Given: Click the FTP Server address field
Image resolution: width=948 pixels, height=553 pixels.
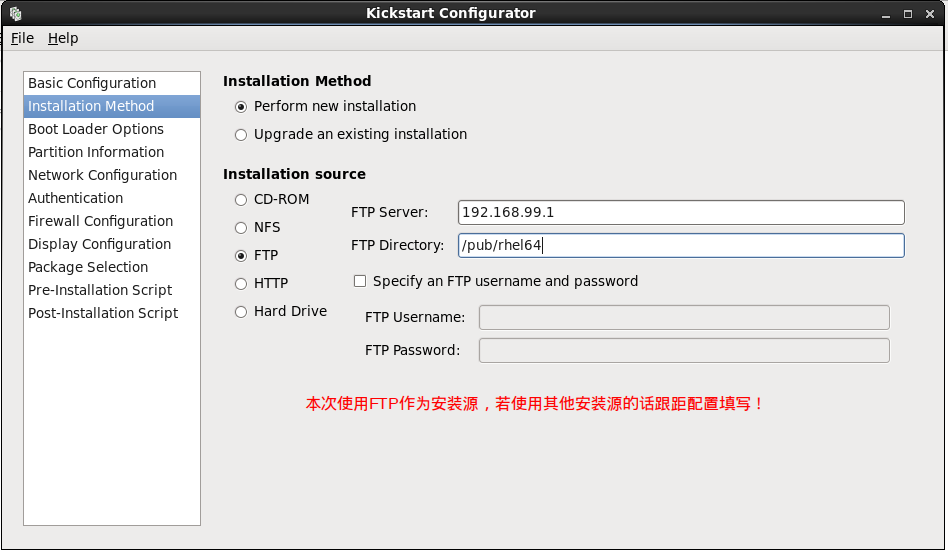Looking at the screenshot, I should coord(681,213).
